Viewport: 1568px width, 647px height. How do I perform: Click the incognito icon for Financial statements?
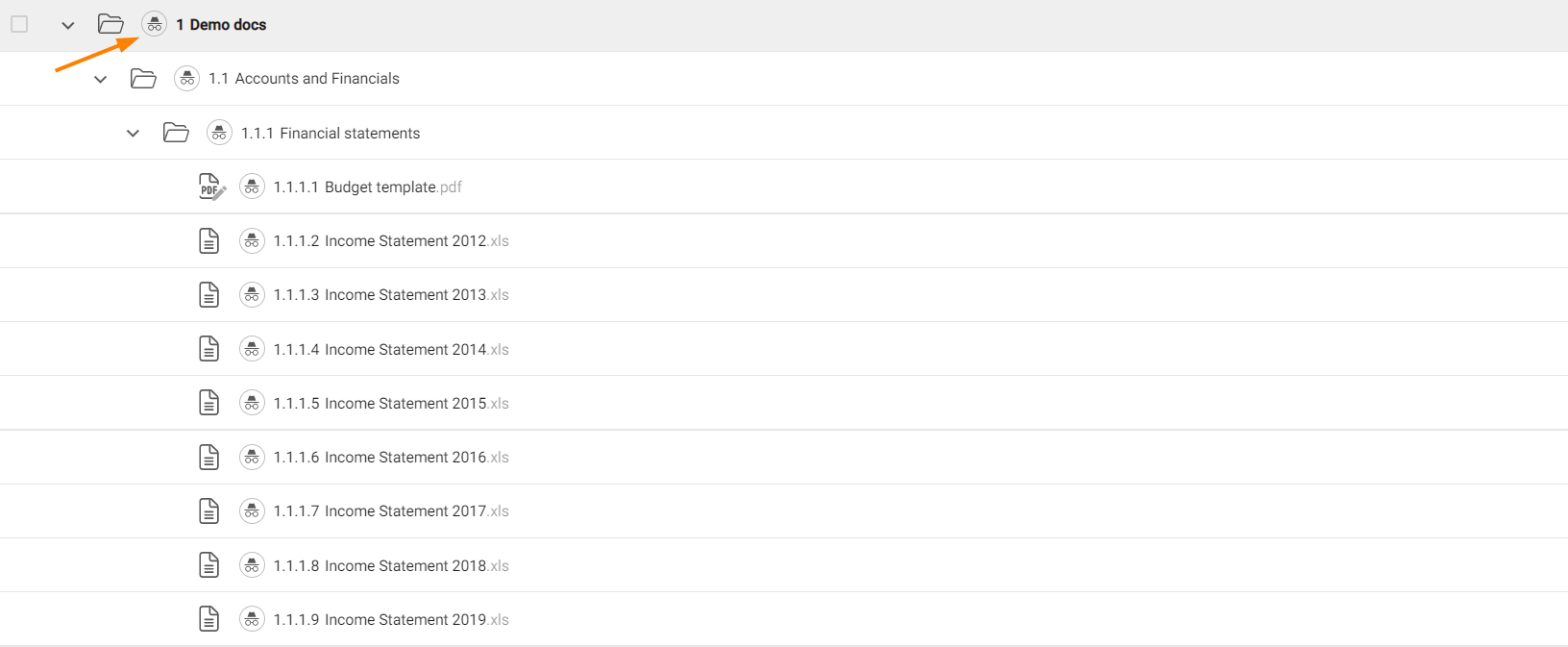tap(219, 133)
